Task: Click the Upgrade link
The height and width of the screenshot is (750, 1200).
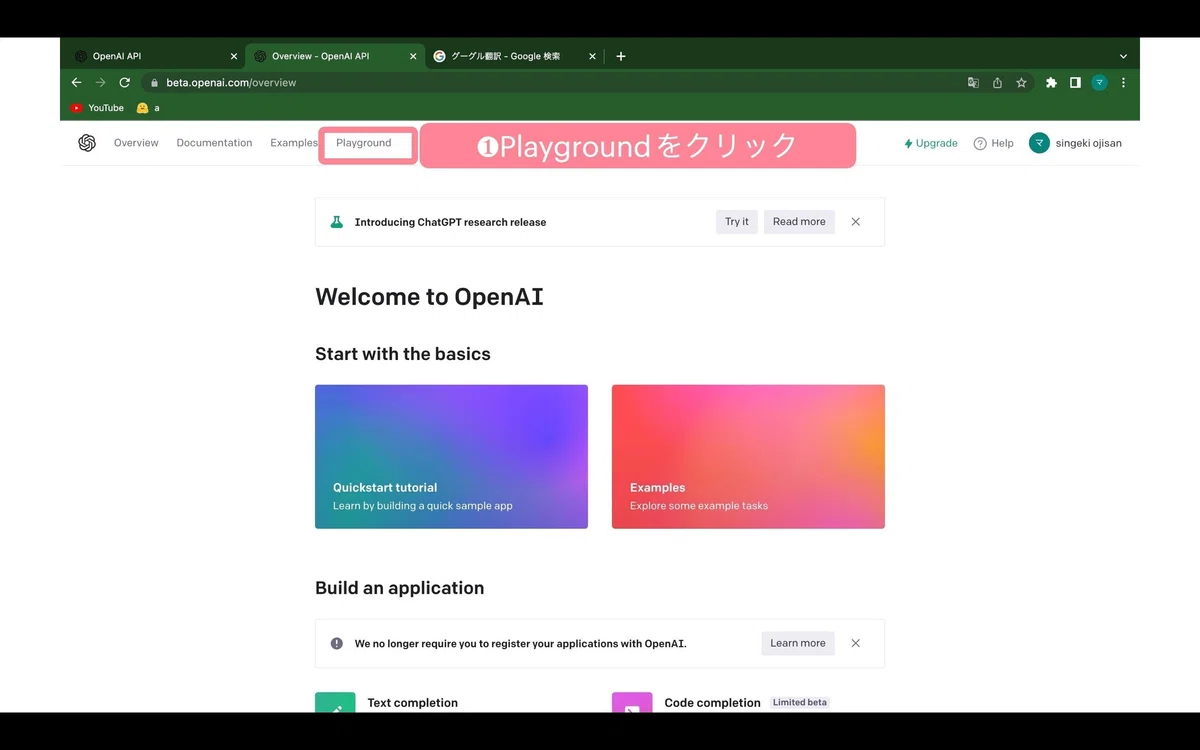Action: 931,143
